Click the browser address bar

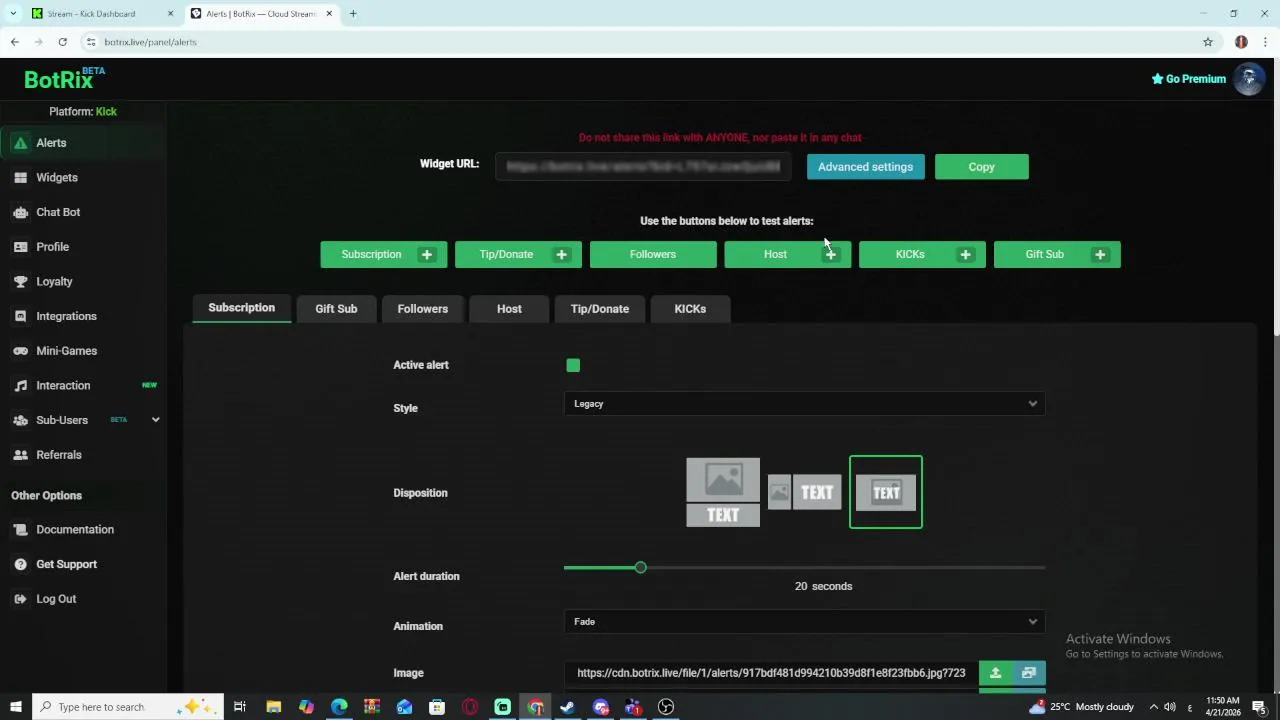tap(640, 42)
